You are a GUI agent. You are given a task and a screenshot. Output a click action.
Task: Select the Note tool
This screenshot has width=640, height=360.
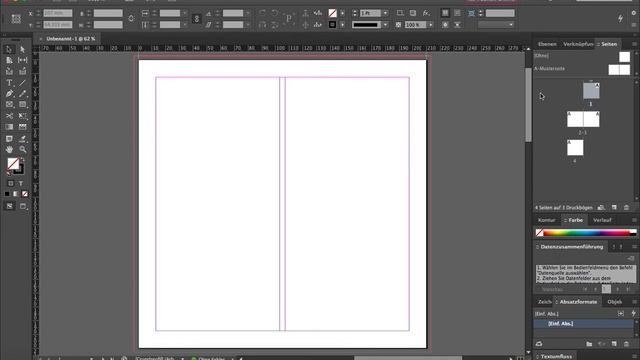pos(9,139)
